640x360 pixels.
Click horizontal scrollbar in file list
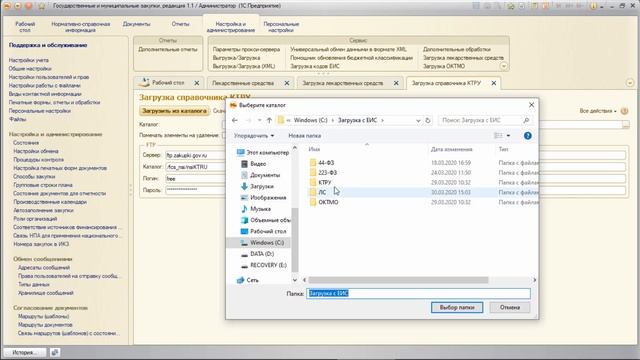pos(398,280)
